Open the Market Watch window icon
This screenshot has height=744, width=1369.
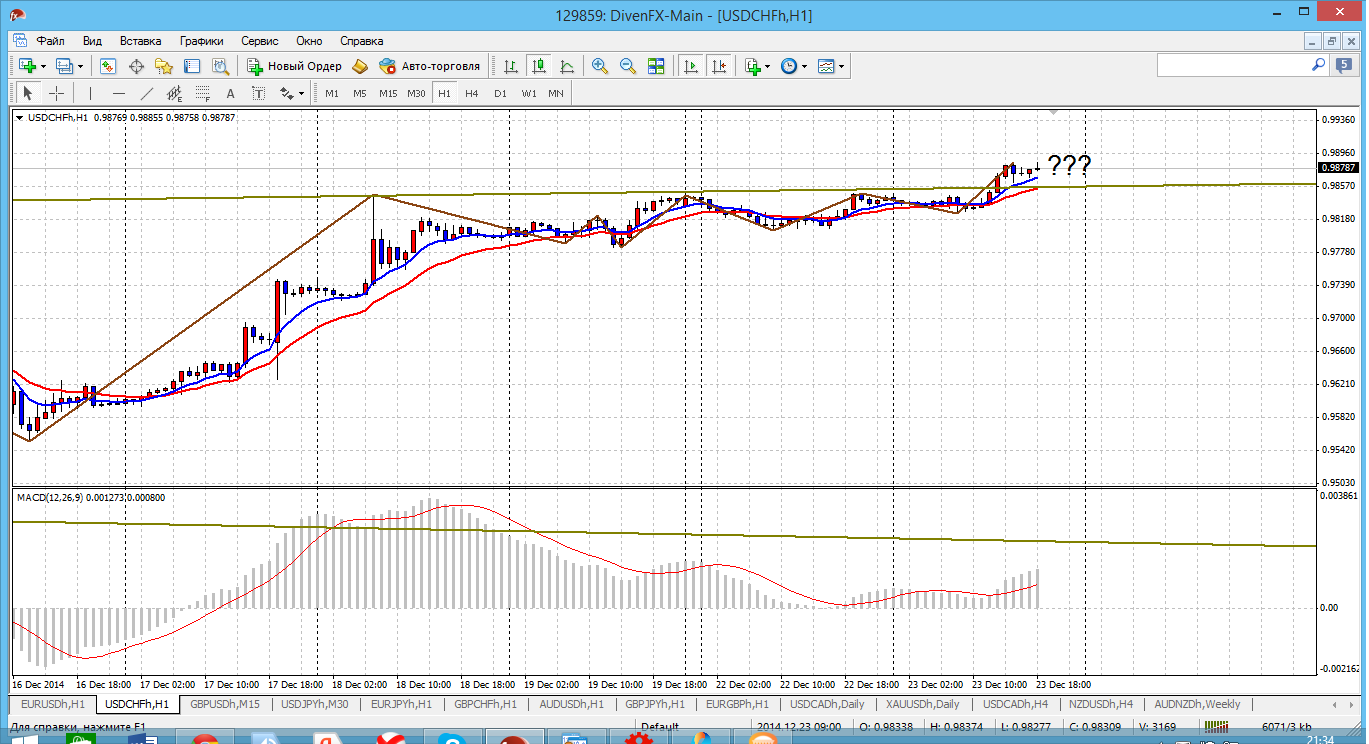coord(108,66)
